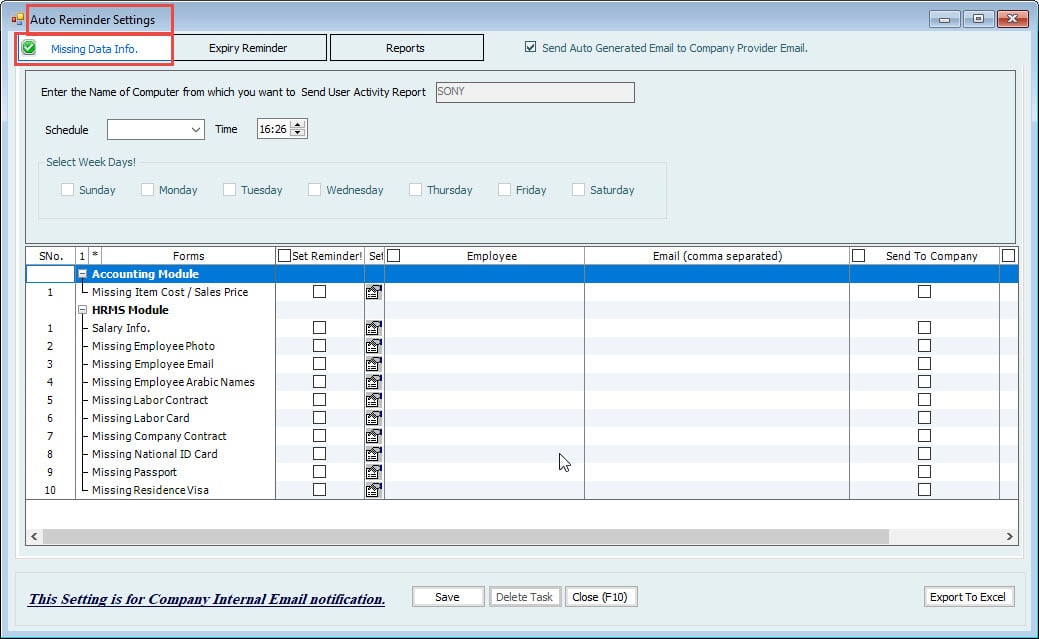1039x639 pixels.
Task: Check the Friday weekday box
Action: tap(504, 190)
